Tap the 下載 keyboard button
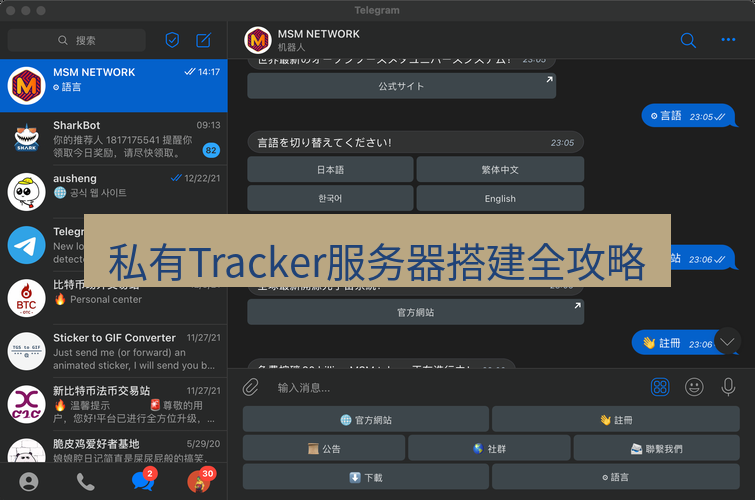The width and height of the screenshot is (755, 500). tap(366, 477)
